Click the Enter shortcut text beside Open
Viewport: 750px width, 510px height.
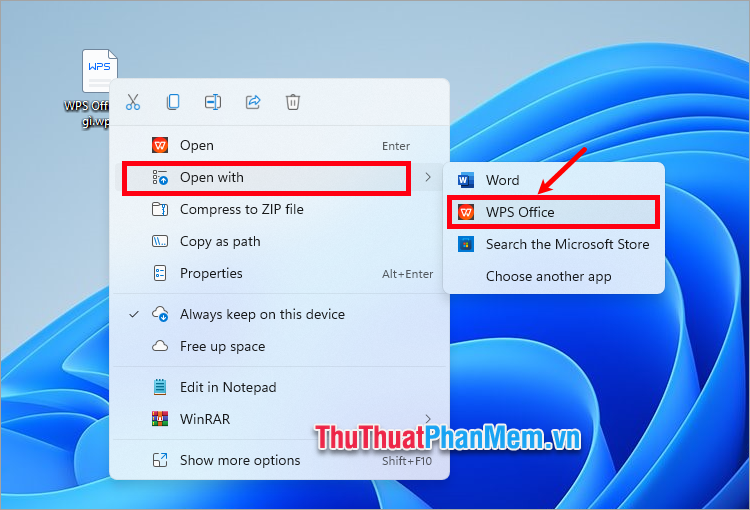(396, 146)
